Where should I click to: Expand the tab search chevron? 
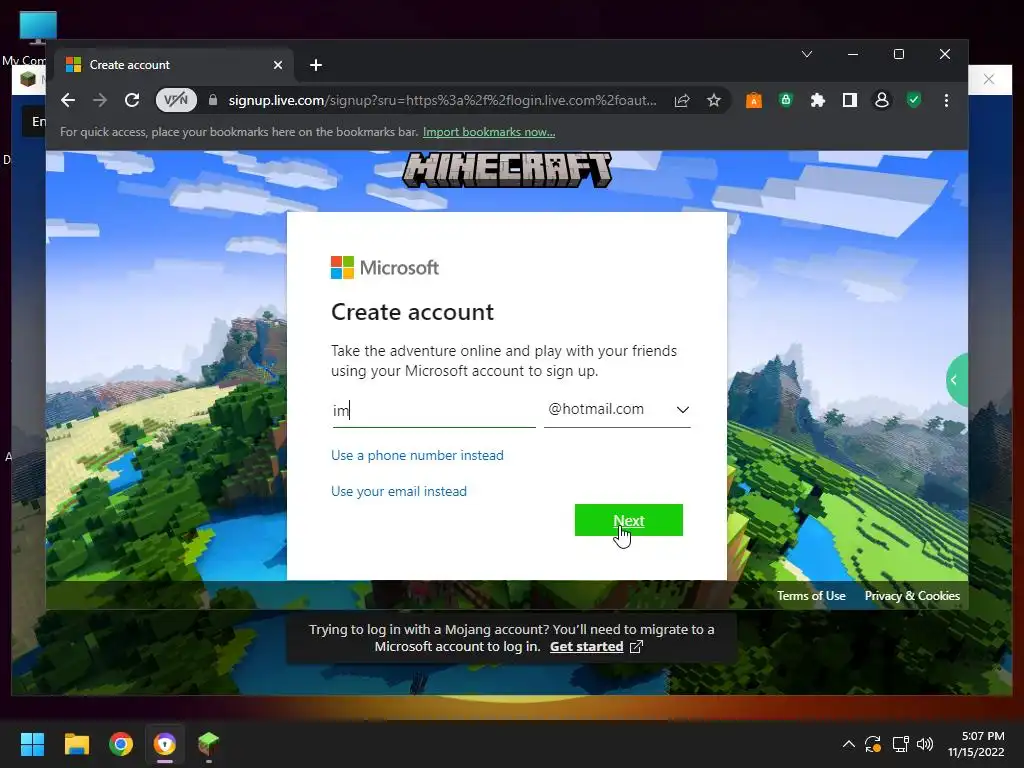[x=807, y=54]
